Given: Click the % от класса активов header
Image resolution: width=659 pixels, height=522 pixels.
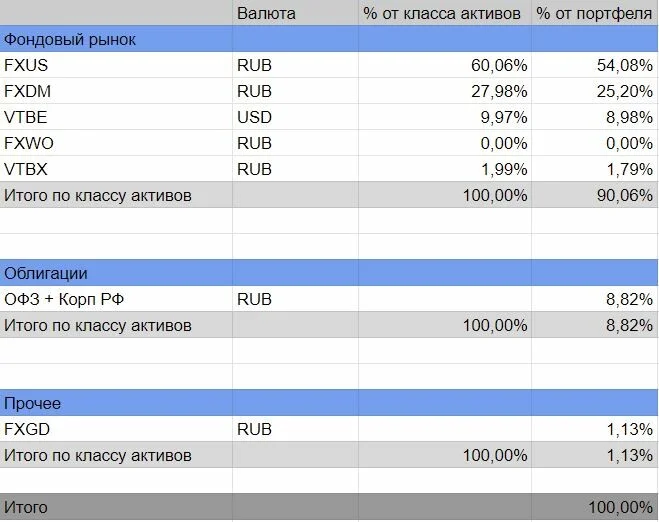Looking at the screenshot, I should tap(445, 13).
